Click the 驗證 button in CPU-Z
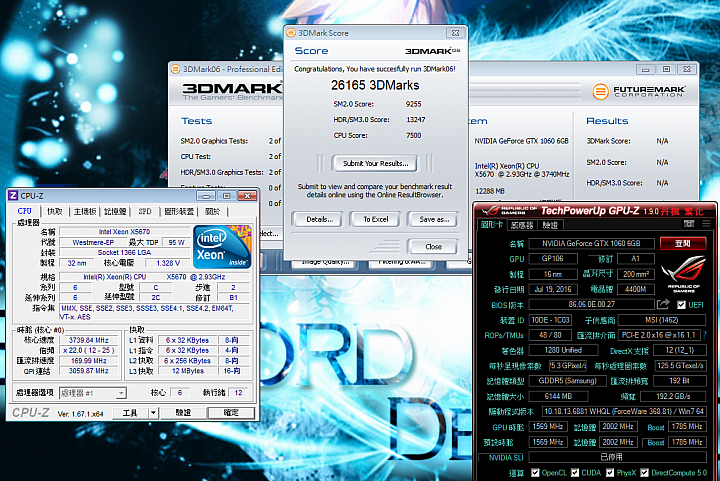The image size is (720, 481). (183, 413)
